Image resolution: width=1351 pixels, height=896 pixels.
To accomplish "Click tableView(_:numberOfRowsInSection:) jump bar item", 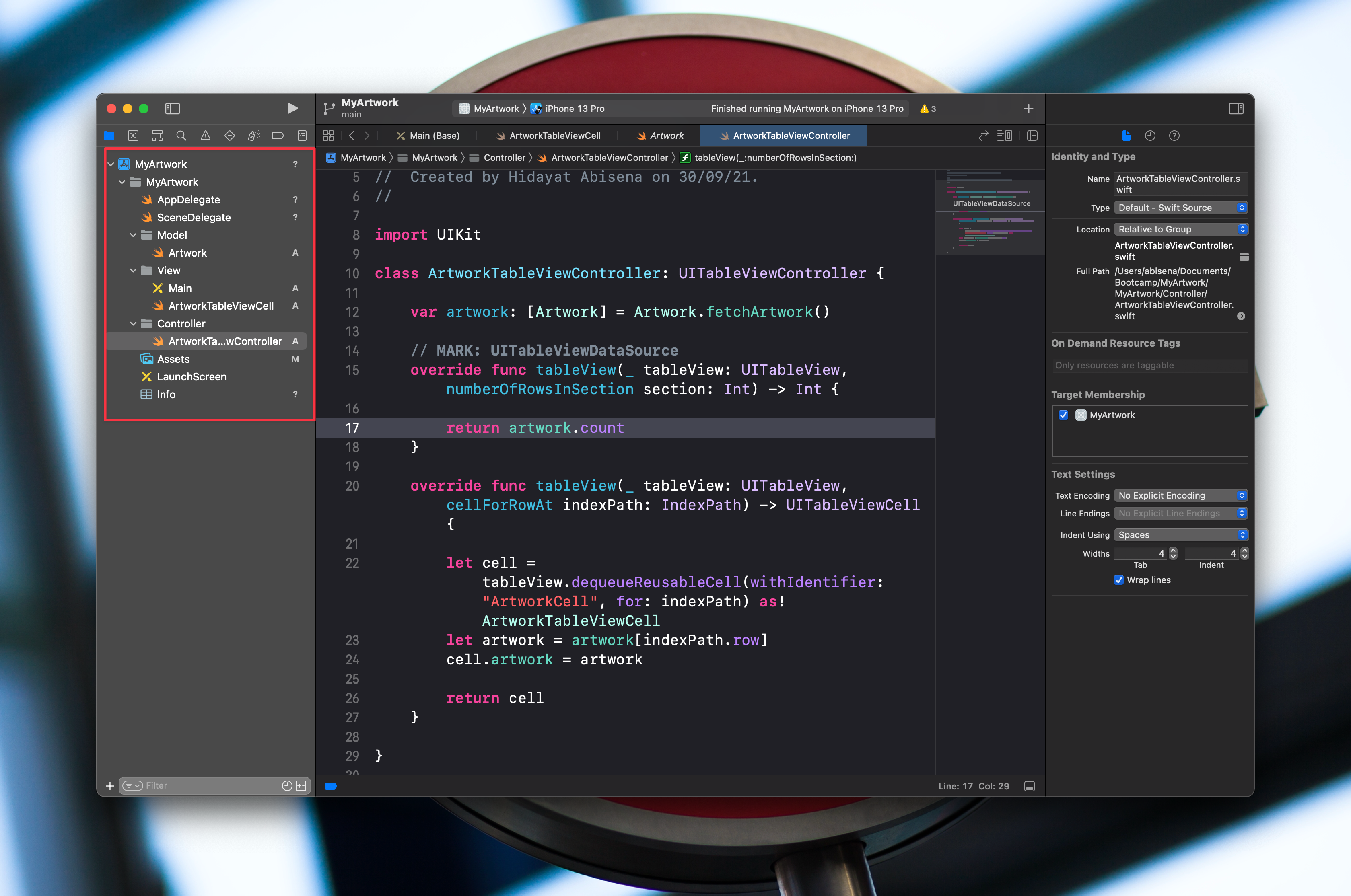I will coord(768,158).
